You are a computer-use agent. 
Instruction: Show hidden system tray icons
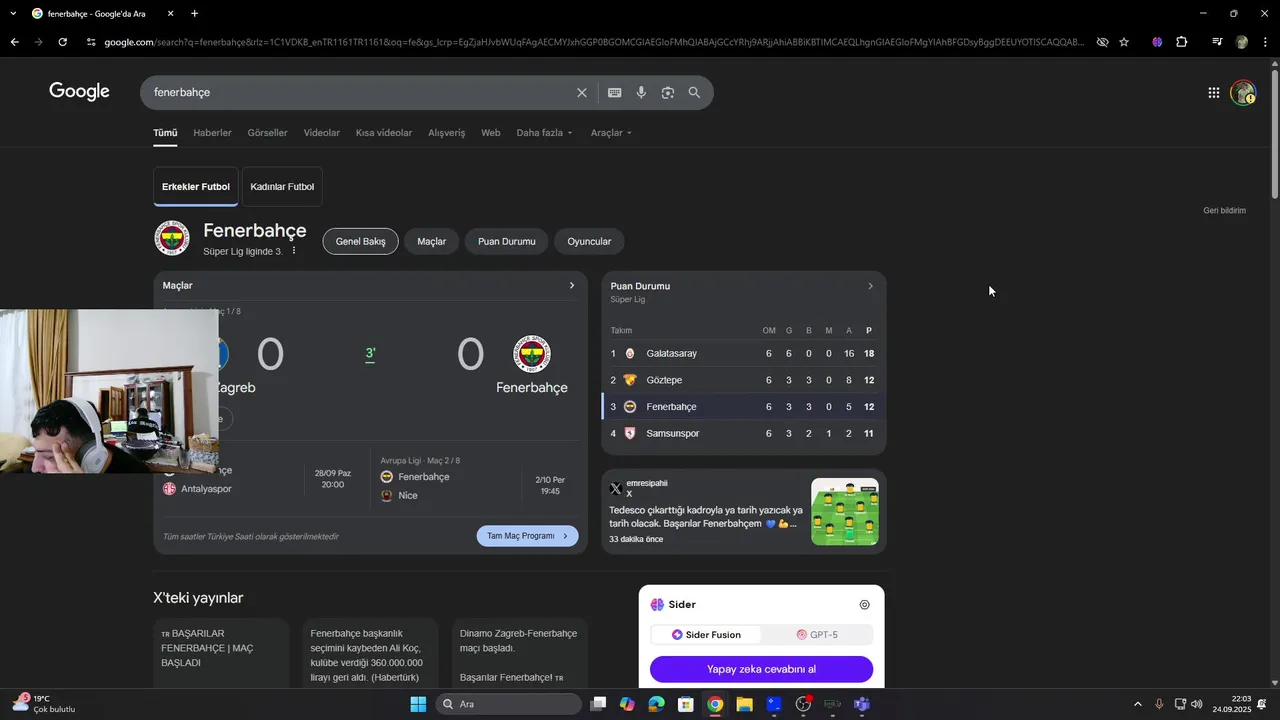tap(1137, 704)
